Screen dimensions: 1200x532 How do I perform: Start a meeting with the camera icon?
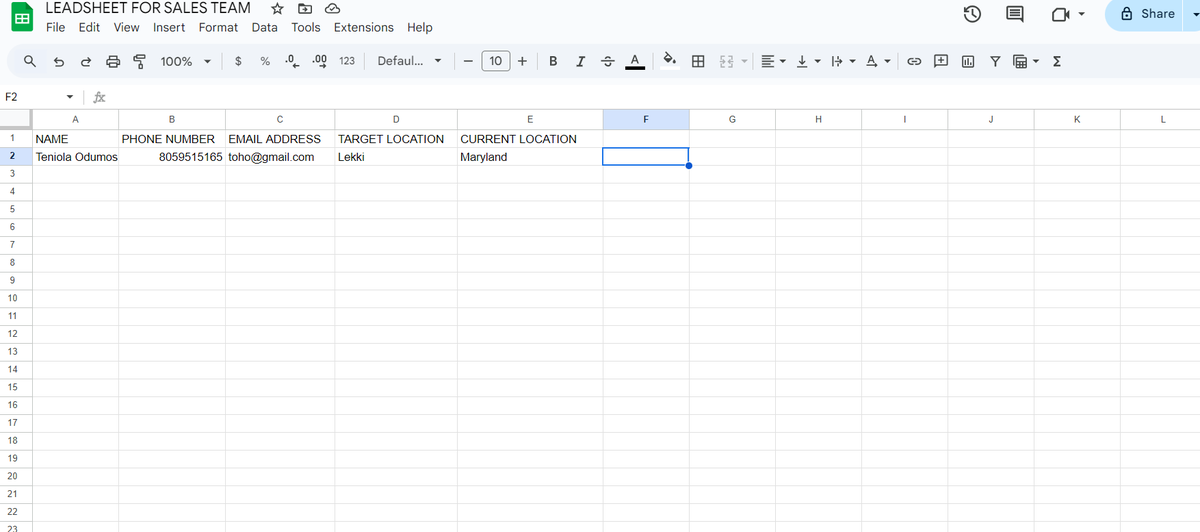(1059, 14)
